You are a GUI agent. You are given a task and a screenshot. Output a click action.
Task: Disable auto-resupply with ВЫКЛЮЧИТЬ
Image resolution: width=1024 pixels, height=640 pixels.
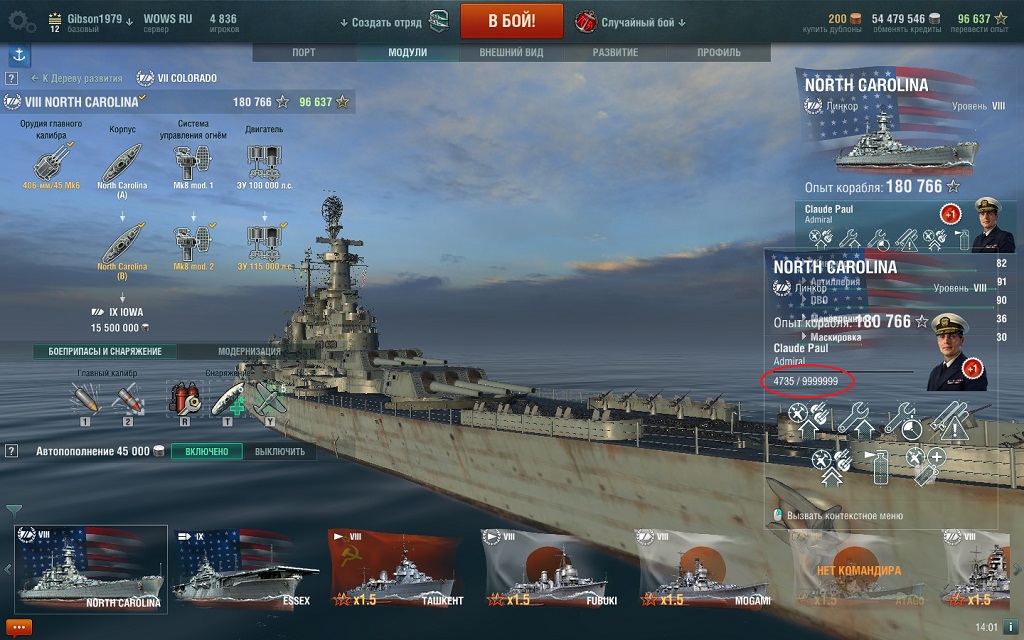point(280,451)
